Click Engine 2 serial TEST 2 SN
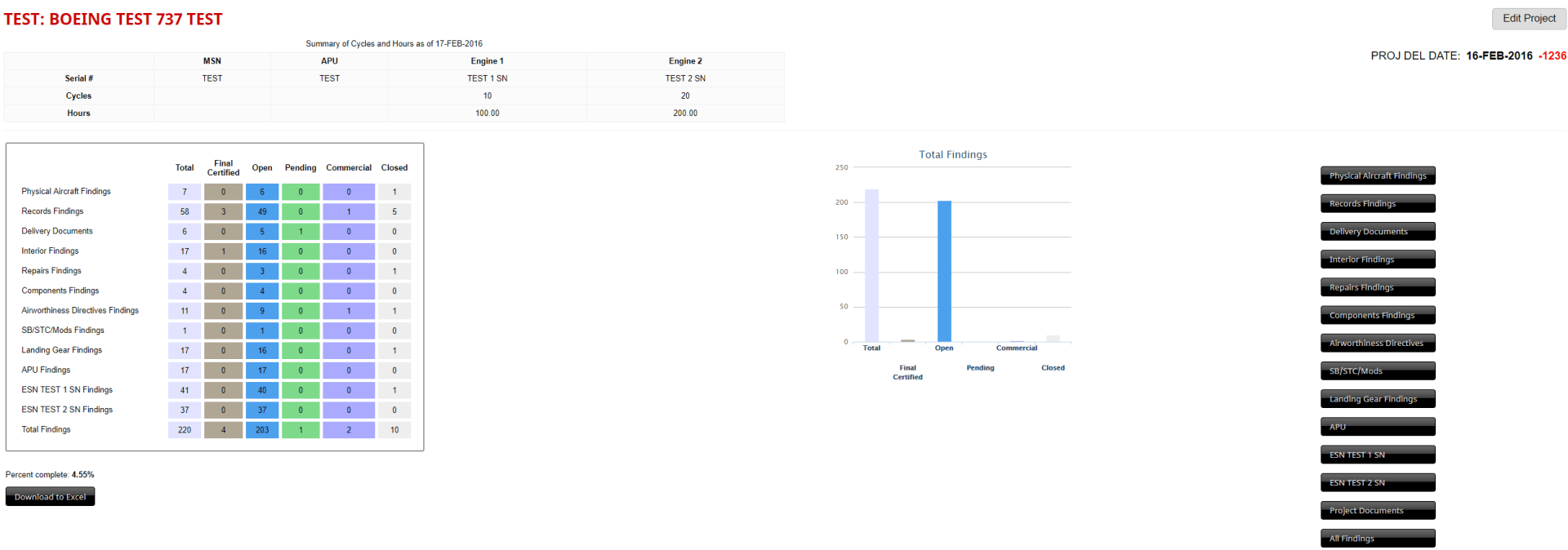Screen dimensions: 1568x550 (685, 78)
